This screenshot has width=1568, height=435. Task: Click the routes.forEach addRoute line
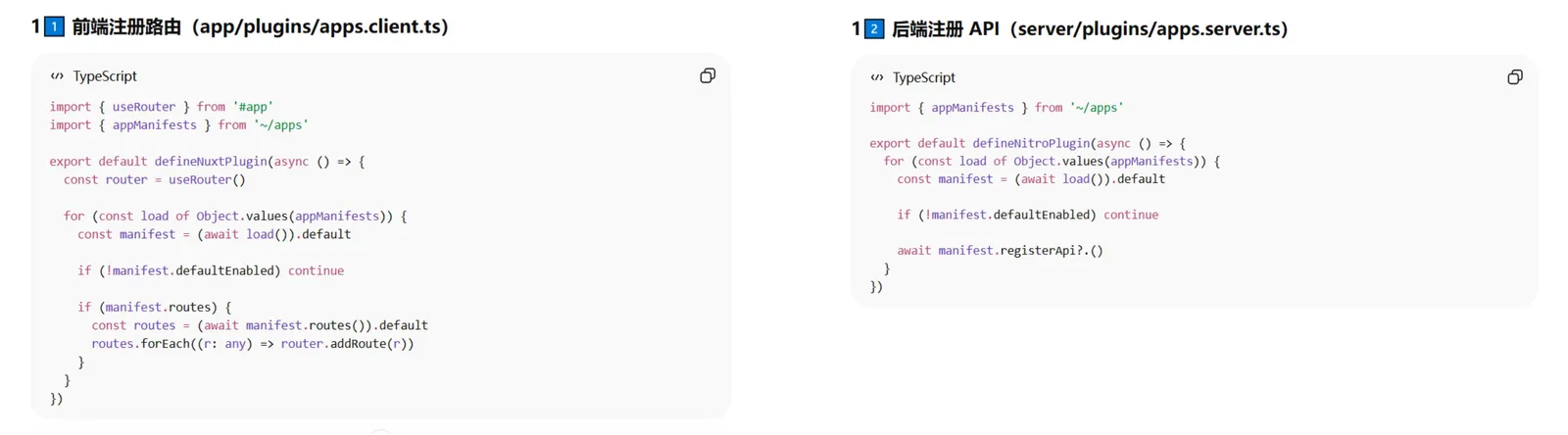point(253,344)
